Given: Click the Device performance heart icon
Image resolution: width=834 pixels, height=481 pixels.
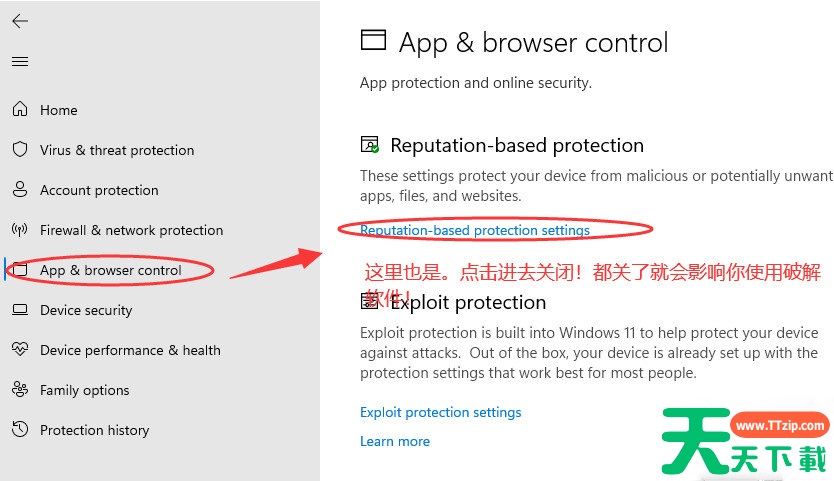Looking at the screenshot, I should (20, 349).
